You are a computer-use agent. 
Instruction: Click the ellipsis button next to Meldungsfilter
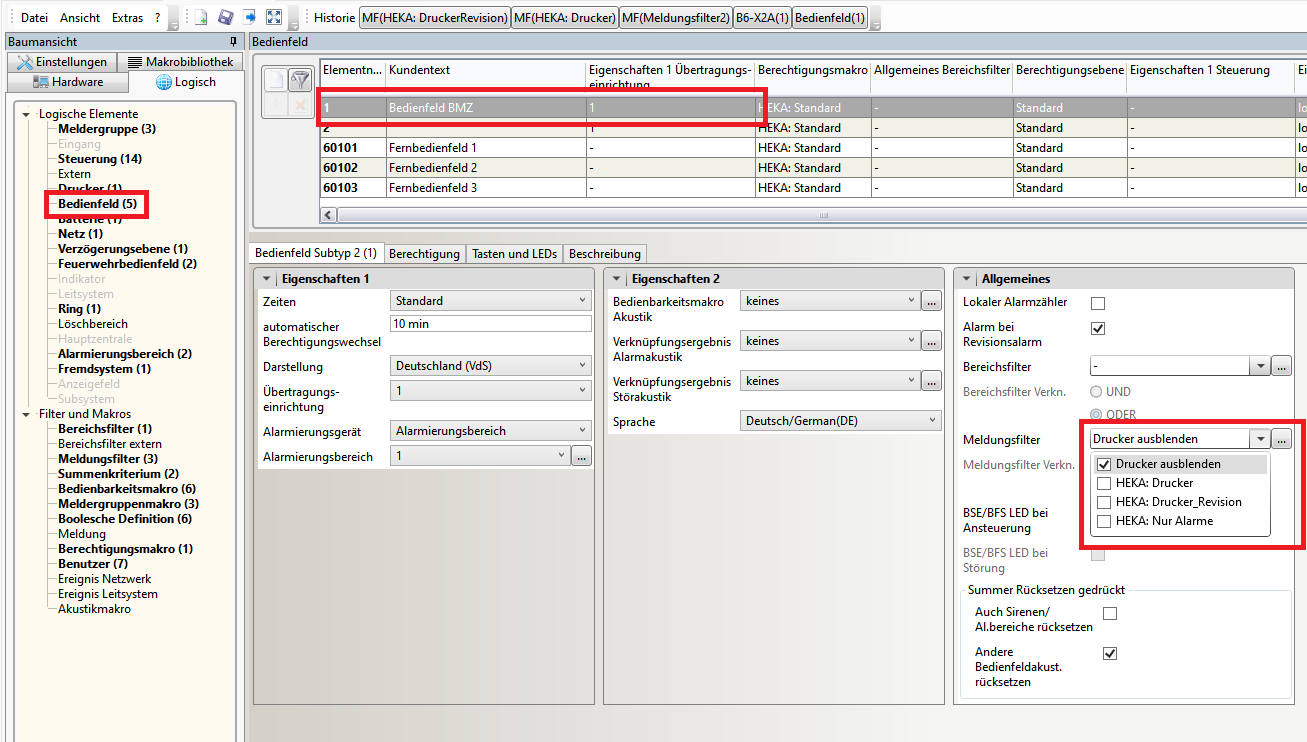tap(1283, 439)
